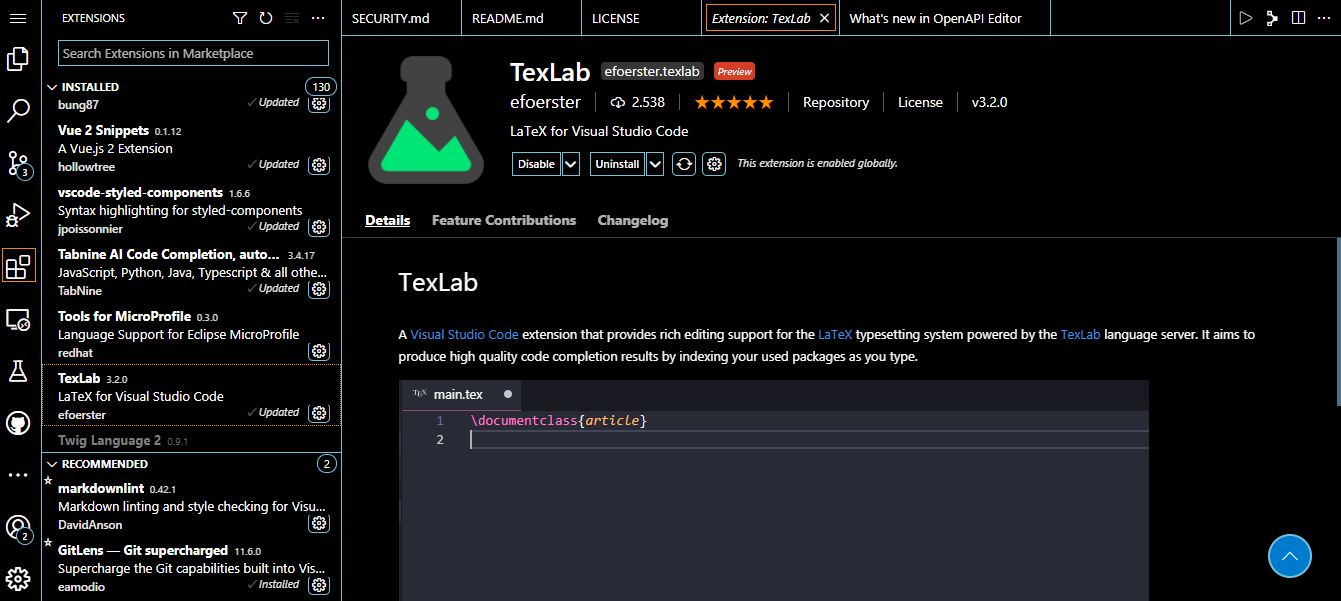Open the source control graph icon in title bar
Image resolution: width=1341 pixels, height=601 pixels.
pos(1272,18)
